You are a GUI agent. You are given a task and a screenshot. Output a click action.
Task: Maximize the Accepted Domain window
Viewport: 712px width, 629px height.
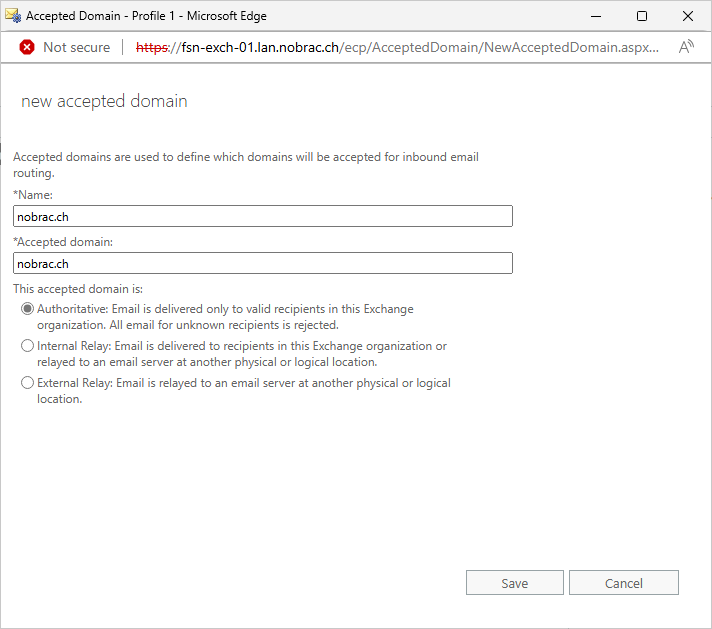[x=642, y=16]
